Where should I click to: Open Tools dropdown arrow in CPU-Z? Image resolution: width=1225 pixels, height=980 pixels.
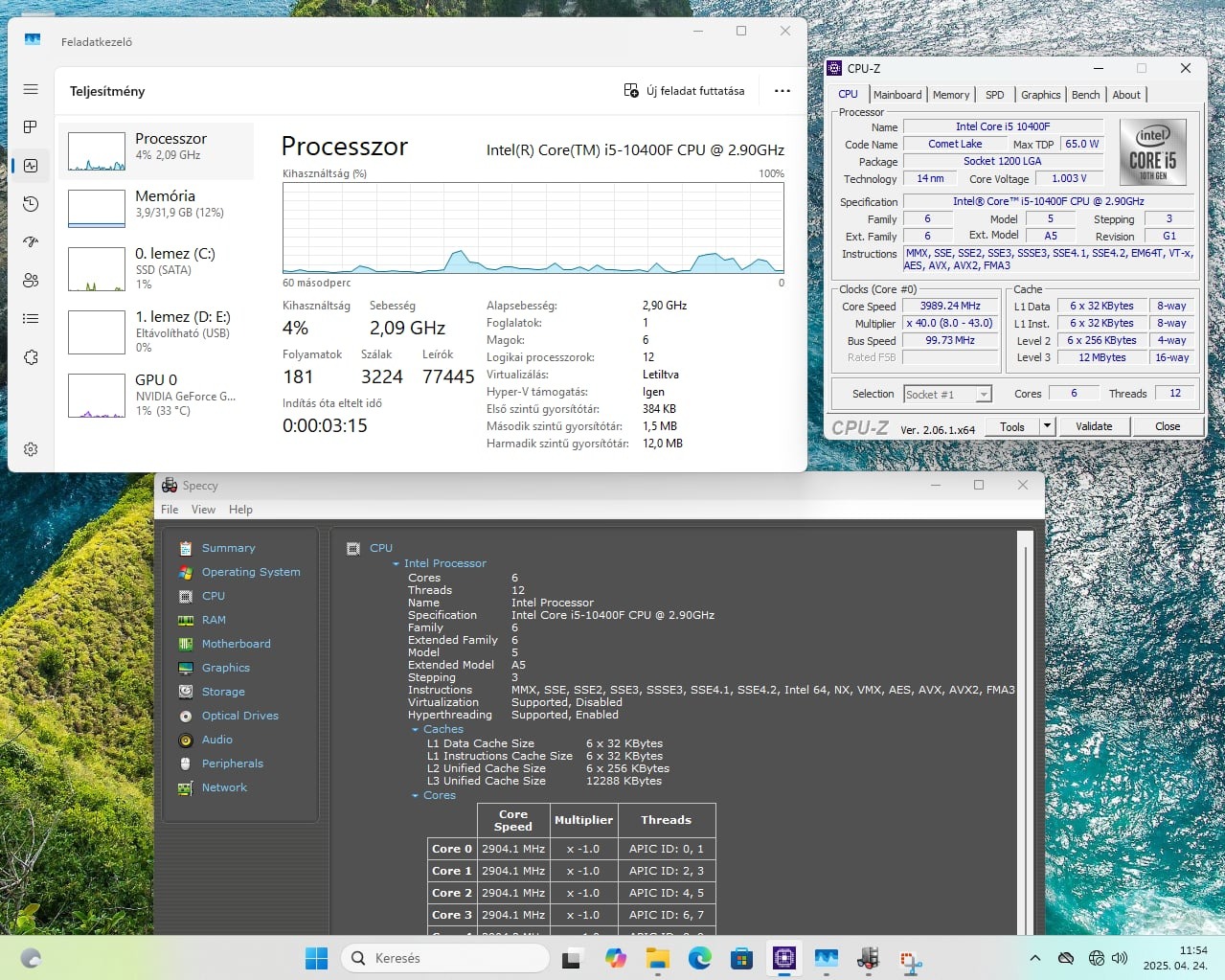click(x=1047, y=426)
